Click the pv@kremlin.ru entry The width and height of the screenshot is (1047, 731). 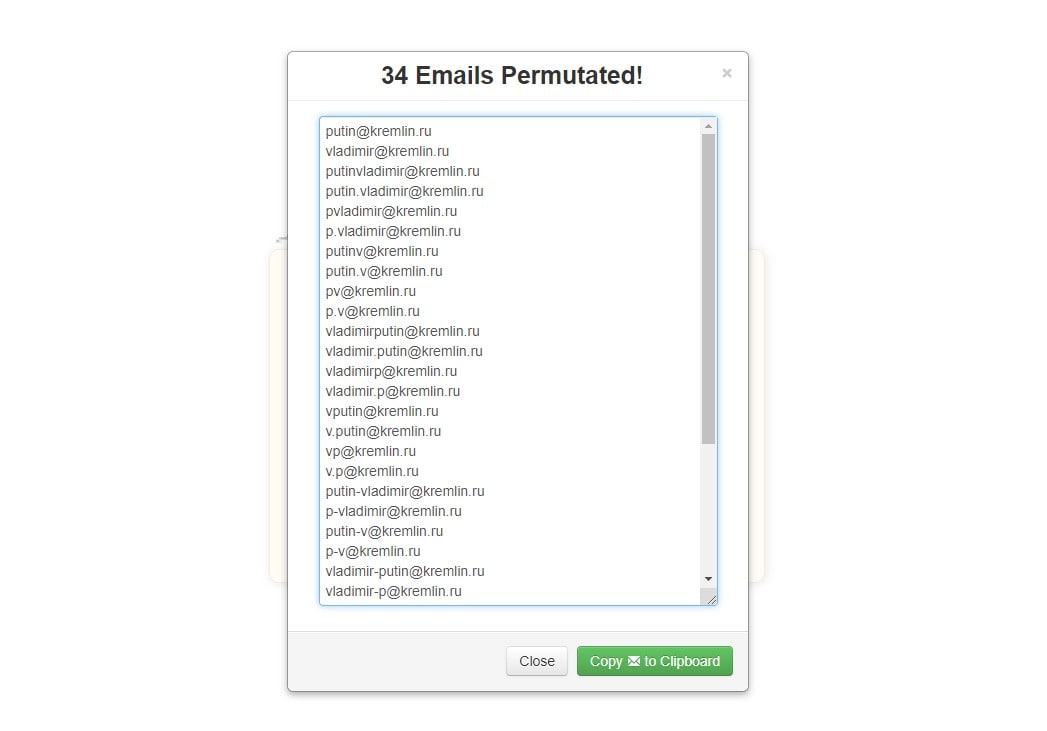click(371, 291)
